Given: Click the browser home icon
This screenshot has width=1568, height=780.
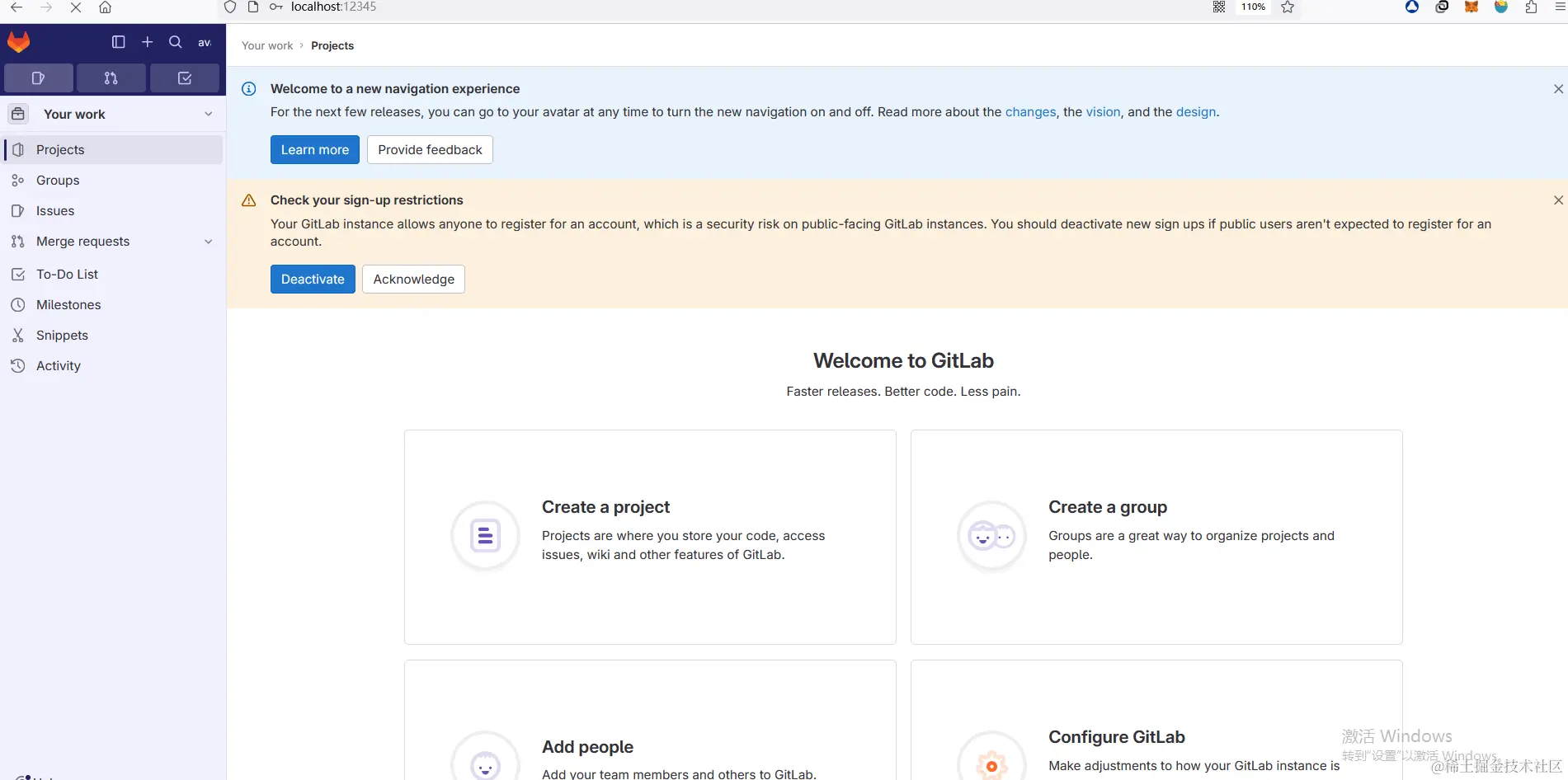Looking at the screenshot, I should [x=105, y=7].
